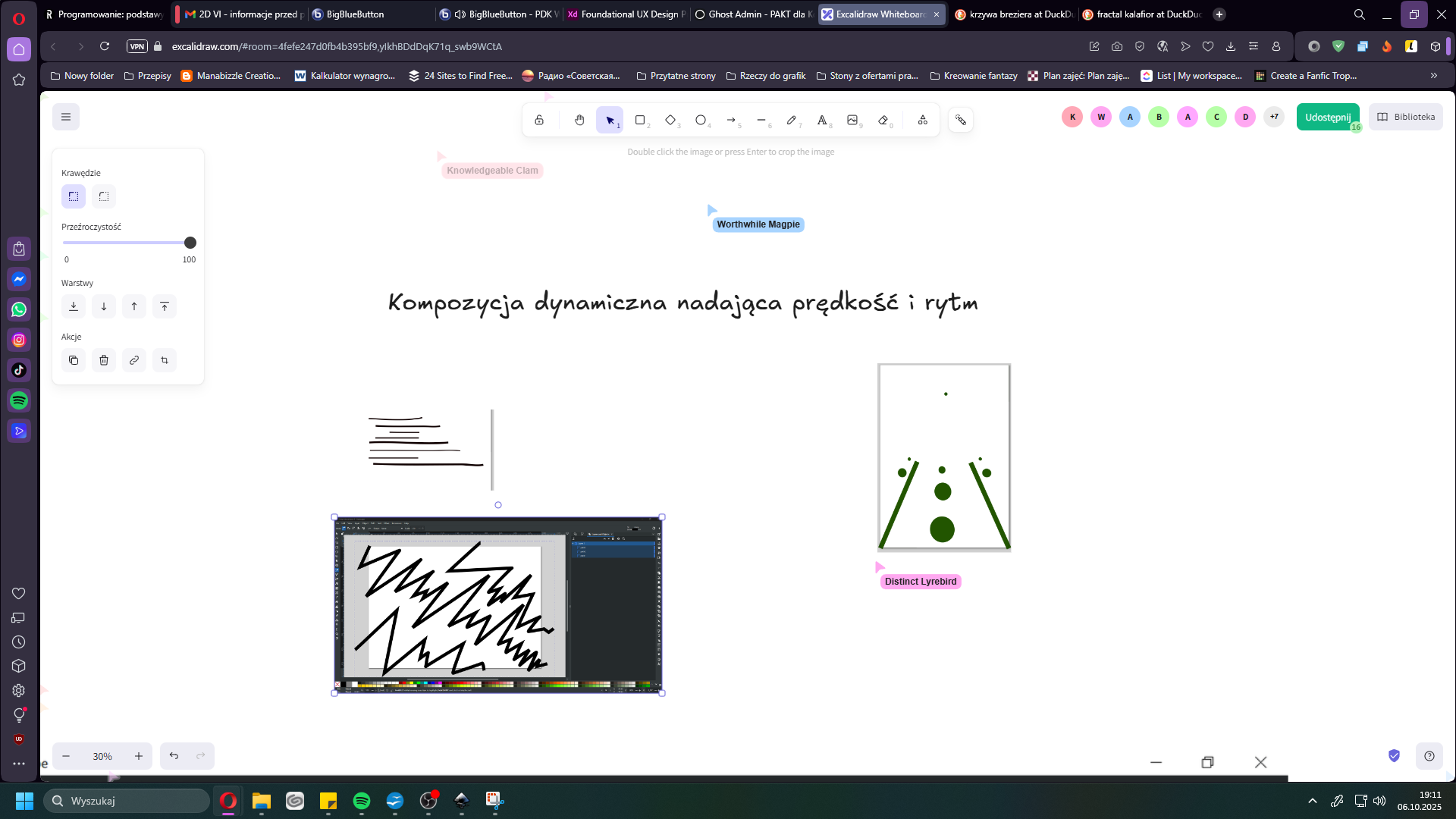Click the Udostępnij share button
The height and width of the screenshot is (819, 1456).
point(1328,117)
